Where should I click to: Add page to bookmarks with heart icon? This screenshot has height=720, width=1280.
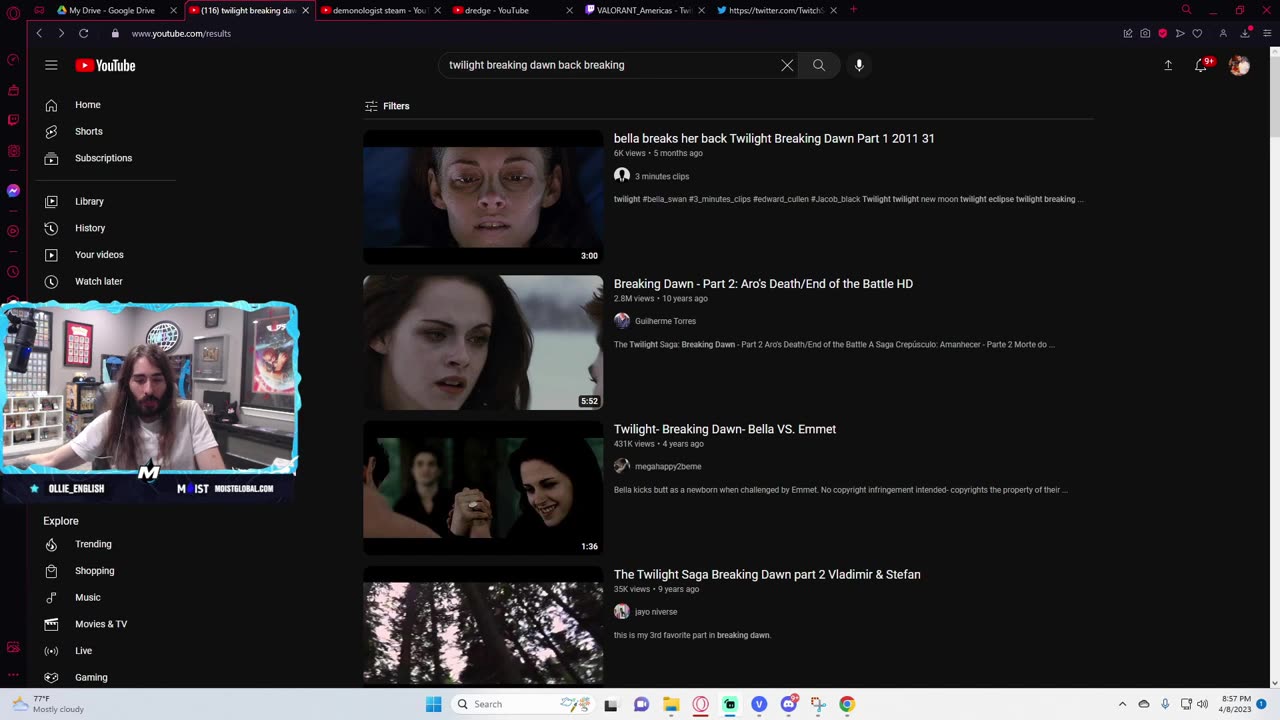(x=1197, y=33)
